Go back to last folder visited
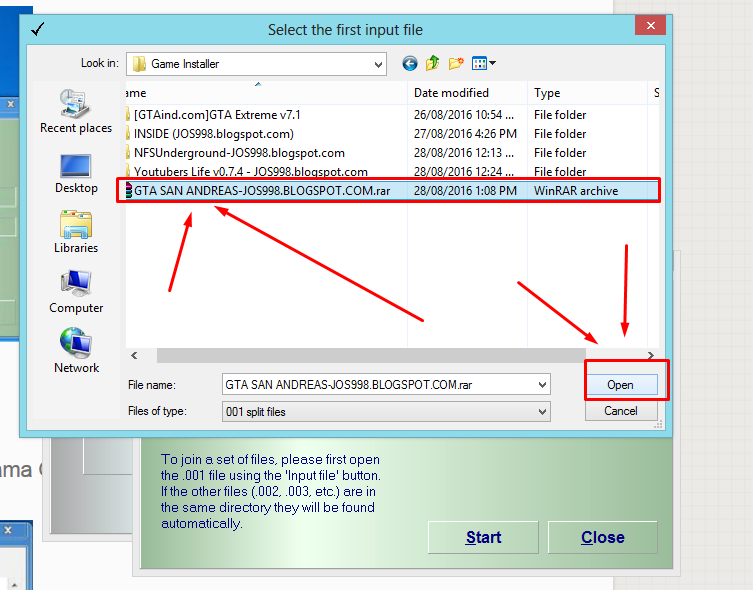 pyautogui.click(x=410, y=63)
